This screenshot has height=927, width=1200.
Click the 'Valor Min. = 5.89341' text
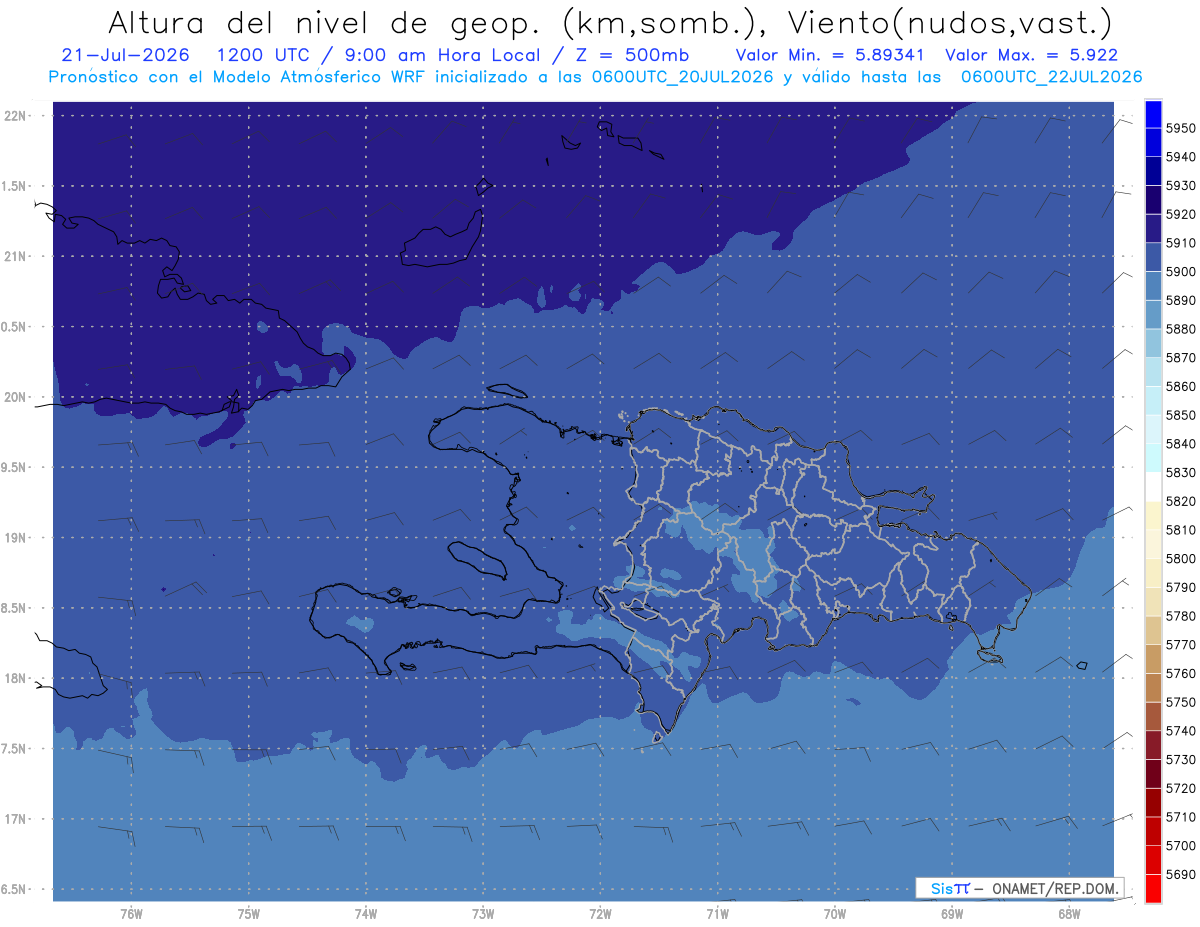(830, 55)
